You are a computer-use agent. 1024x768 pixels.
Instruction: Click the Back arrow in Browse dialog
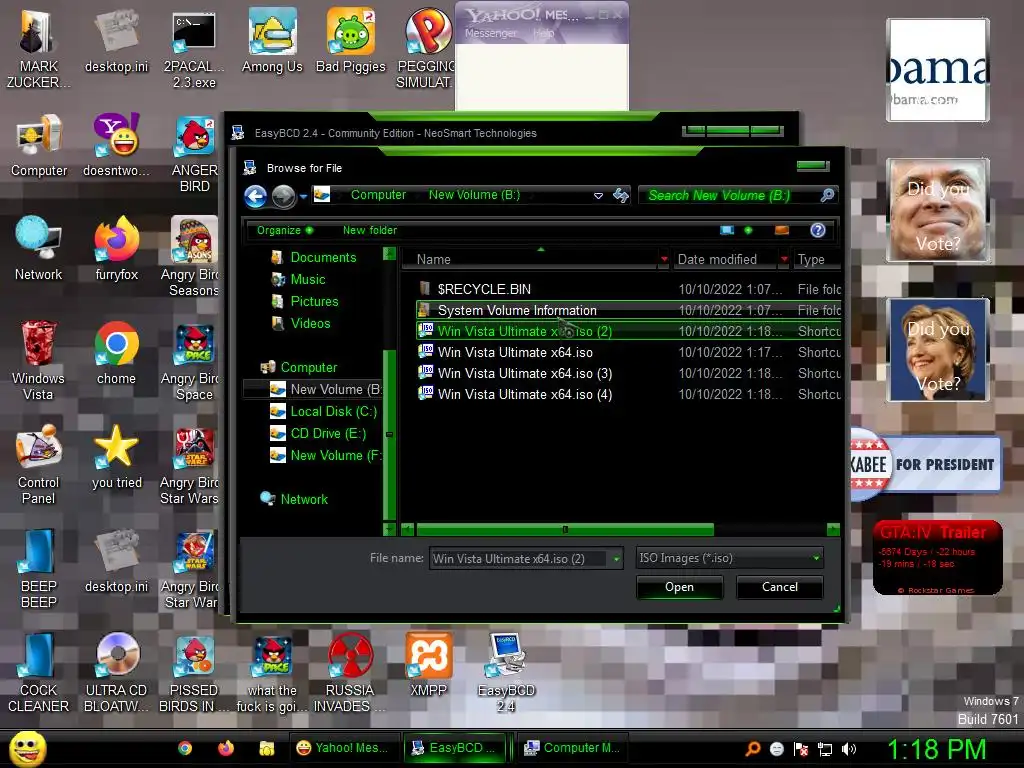tap(255, 195)
